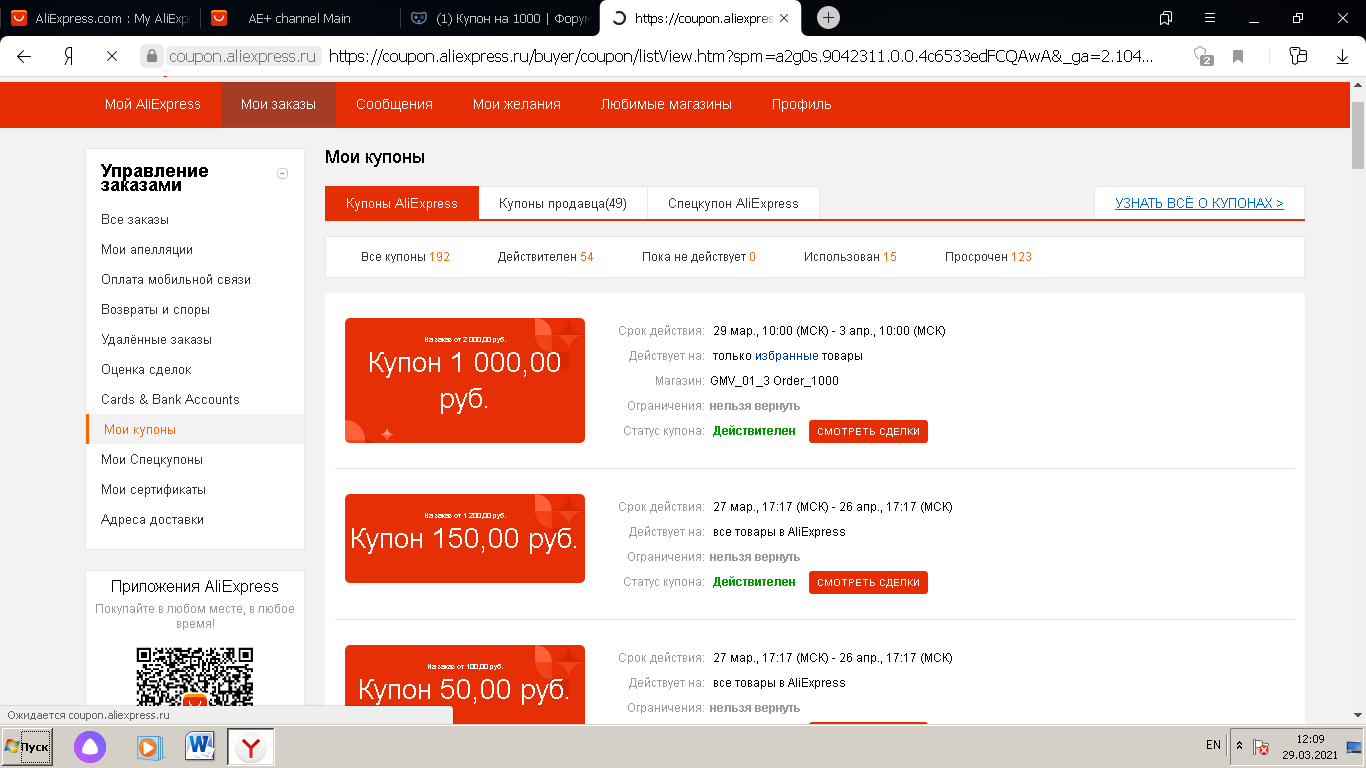
Task: Open the Protect shield icon with badge 2
Action: (x=1203, y=56)
